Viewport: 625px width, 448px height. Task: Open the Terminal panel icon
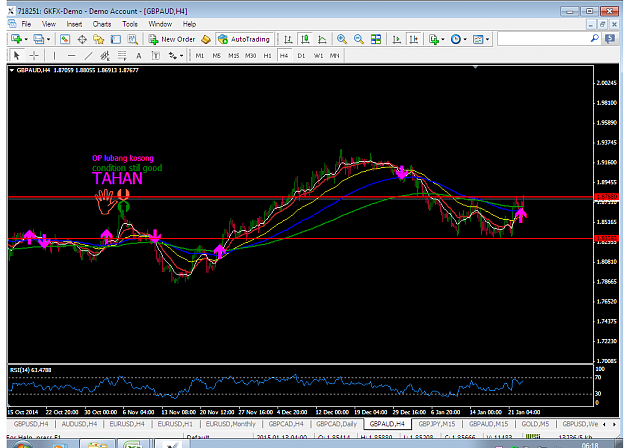point(116,39)
